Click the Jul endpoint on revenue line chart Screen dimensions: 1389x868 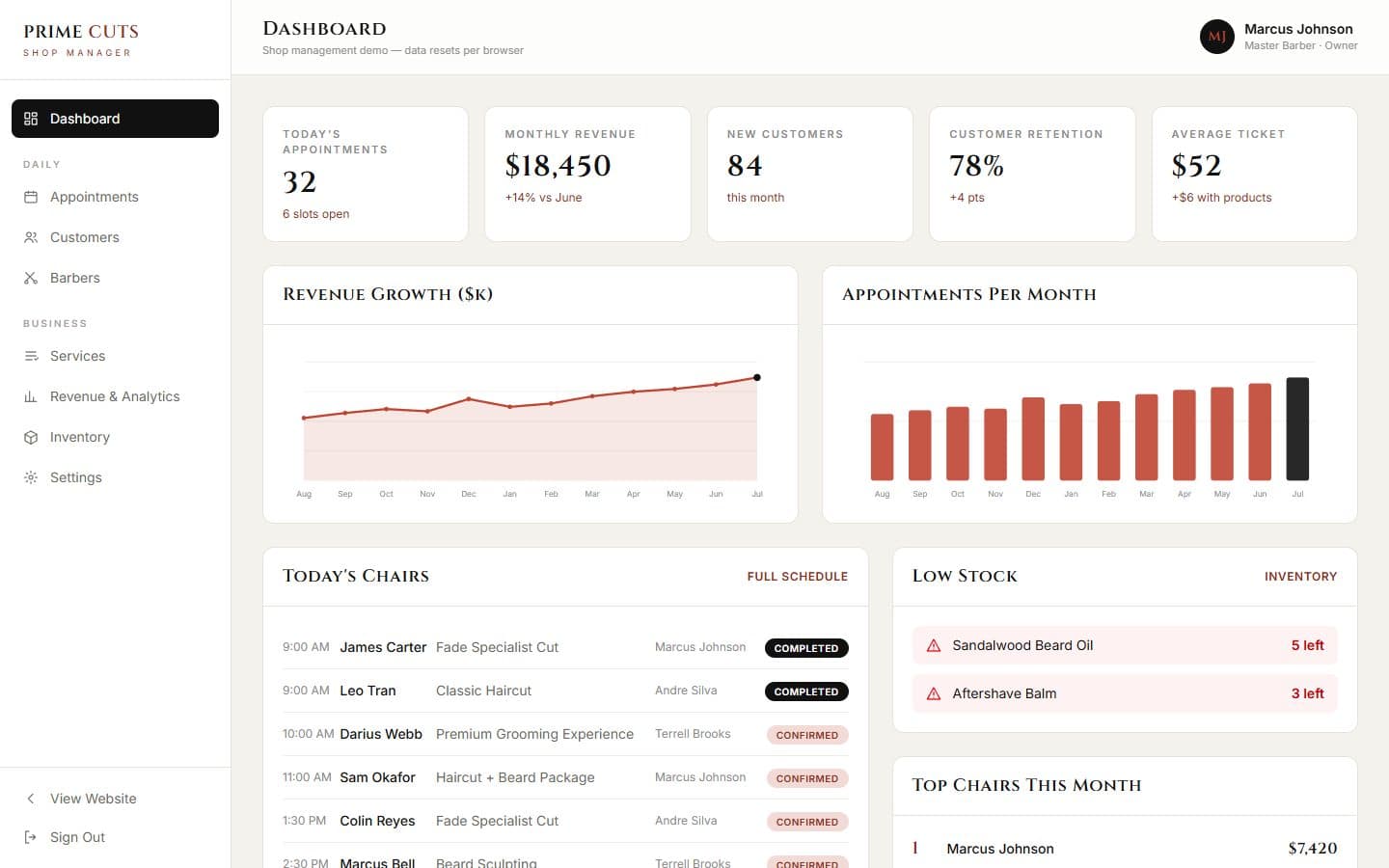(757, 378)
